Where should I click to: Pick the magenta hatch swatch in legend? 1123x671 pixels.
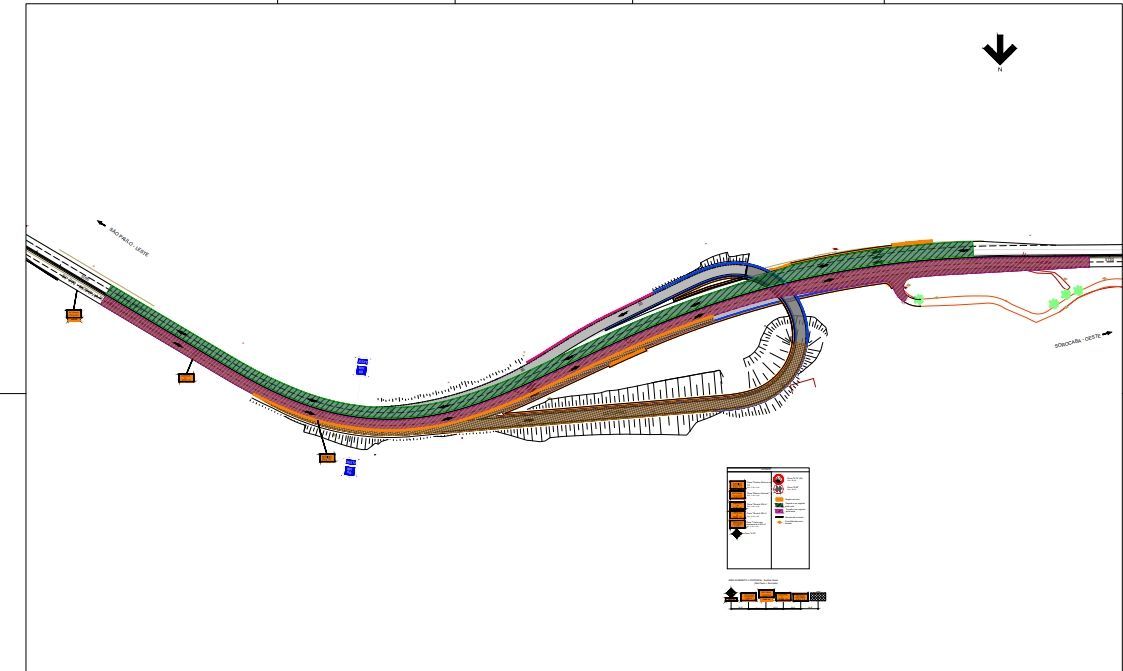[778, 512]
